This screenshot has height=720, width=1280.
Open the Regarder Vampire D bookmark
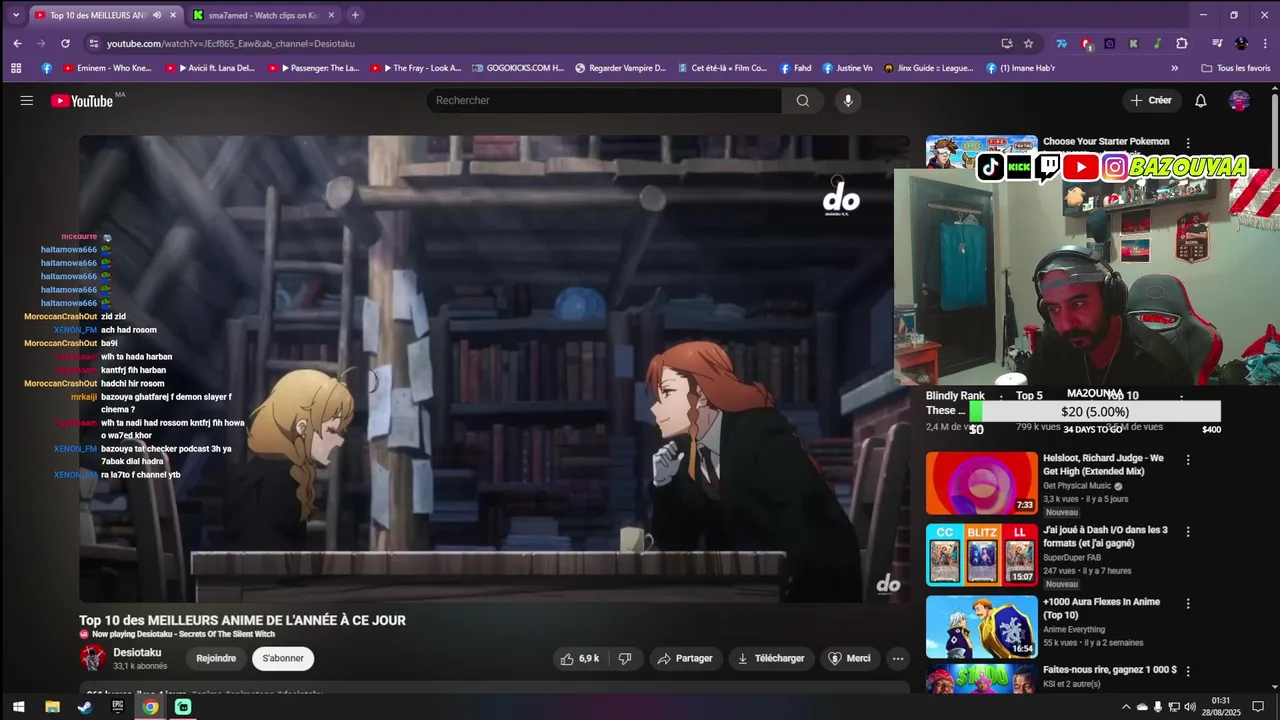[x=619, y=68]
